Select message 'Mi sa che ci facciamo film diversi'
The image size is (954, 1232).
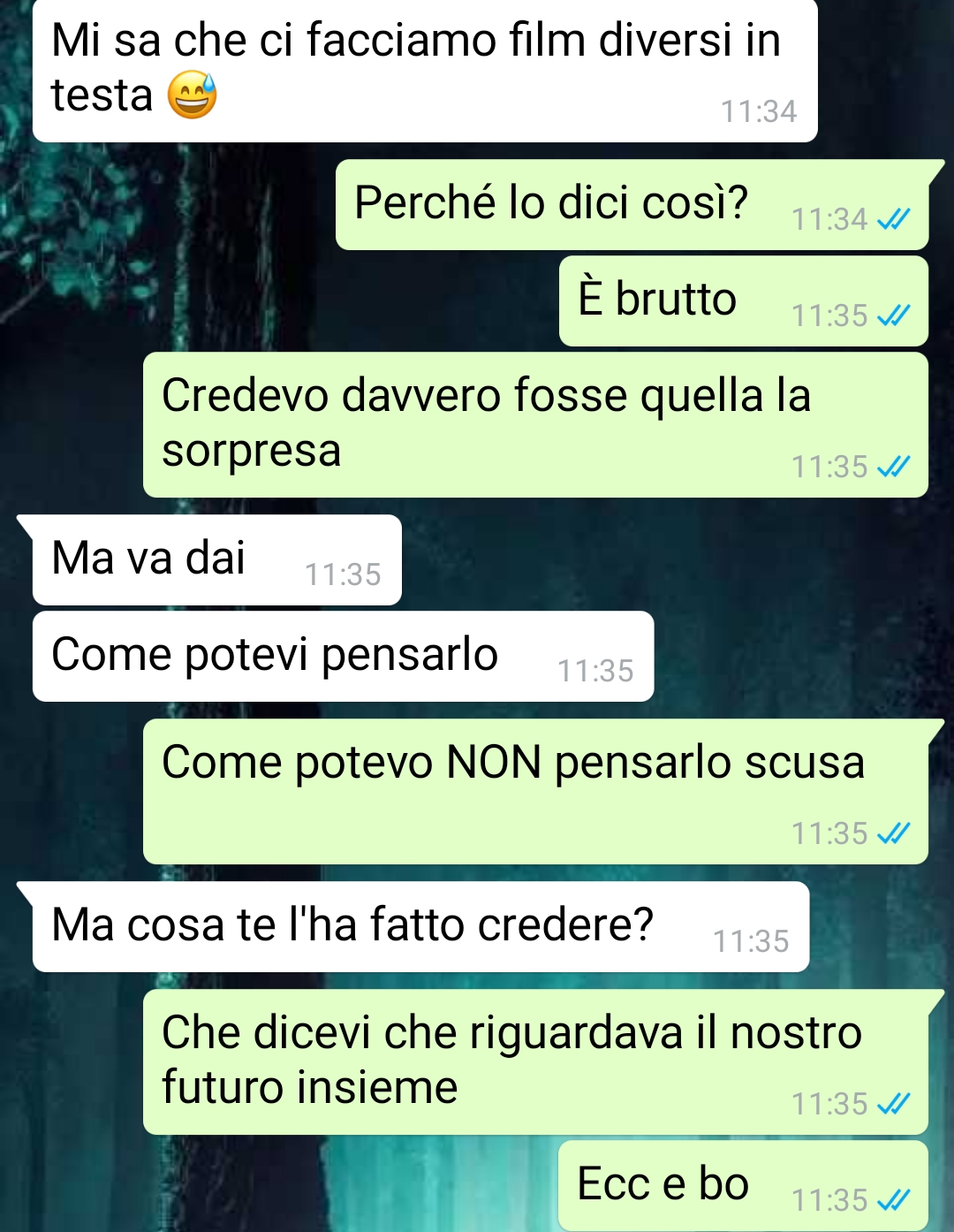tap(425, 71)
